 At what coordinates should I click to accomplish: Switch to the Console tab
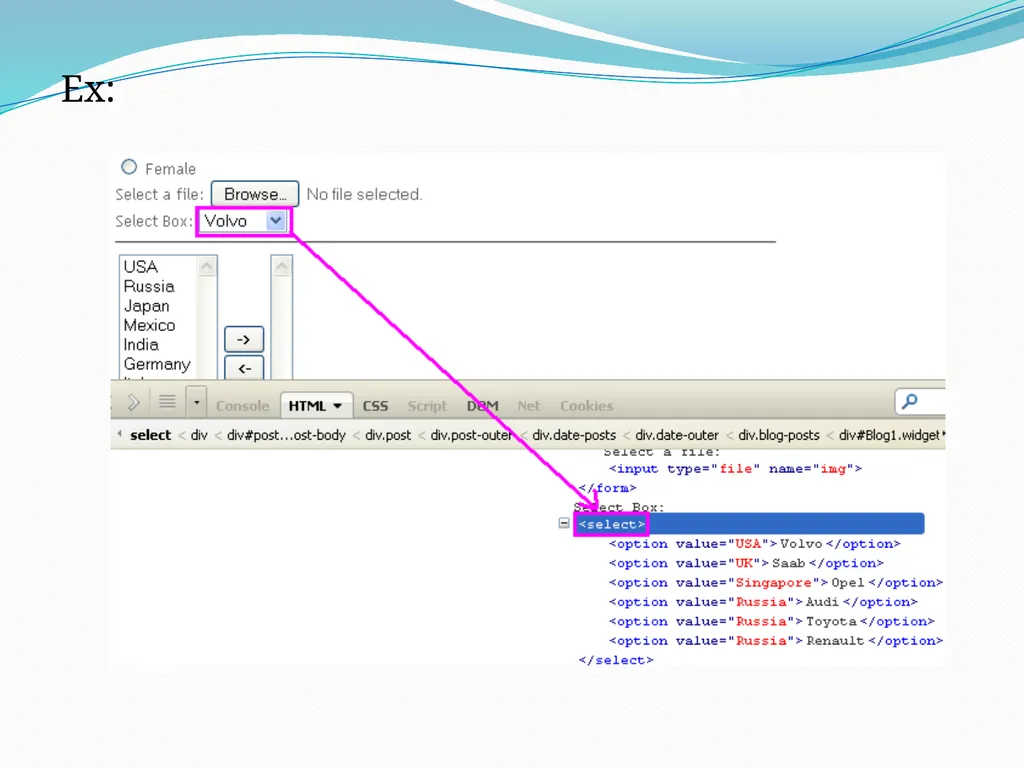242,406
